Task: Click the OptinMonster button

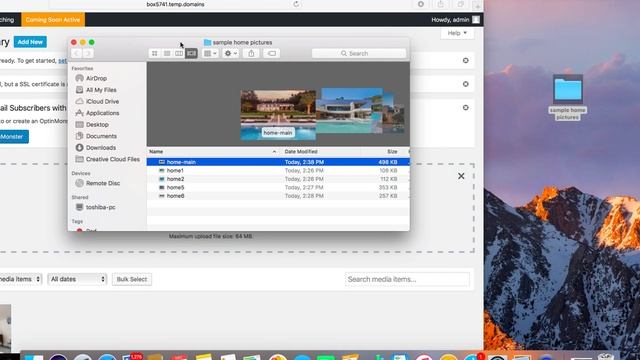Action: click(x=13, y=137)
